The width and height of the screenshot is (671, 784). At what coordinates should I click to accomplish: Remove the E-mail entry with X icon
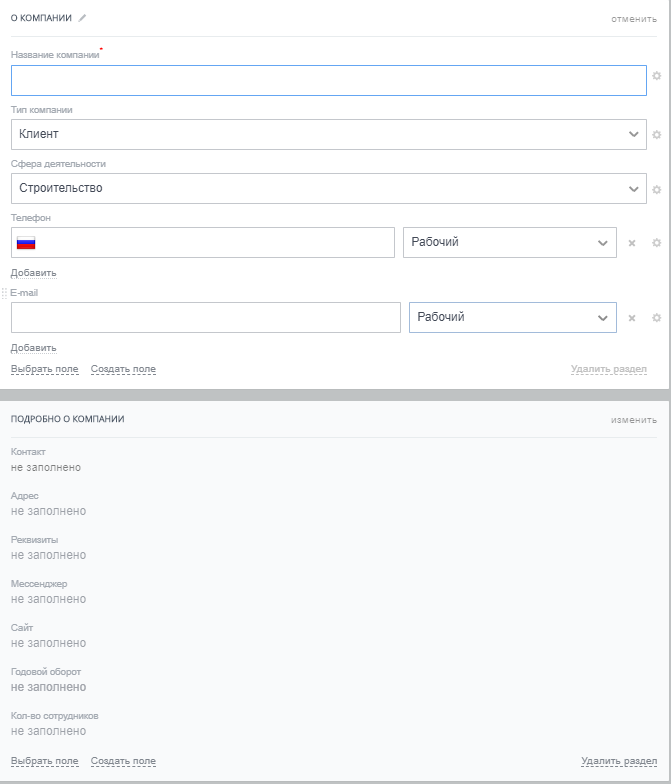pyautogui.click(x=632, y=318)
